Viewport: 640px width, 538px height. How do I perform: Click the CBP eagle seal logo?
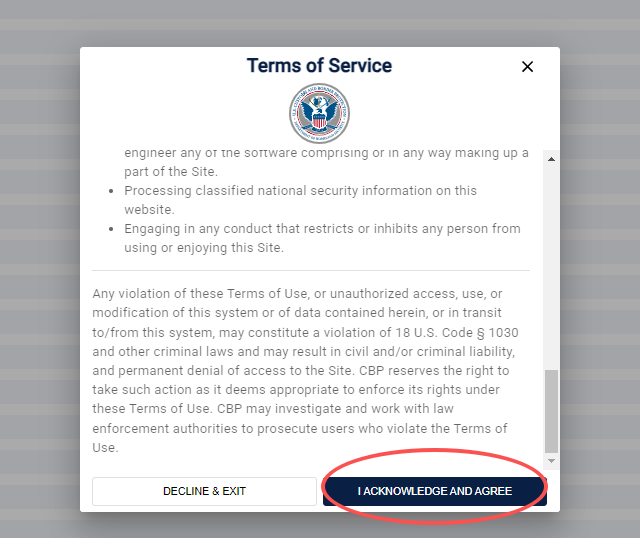point(319,114)
